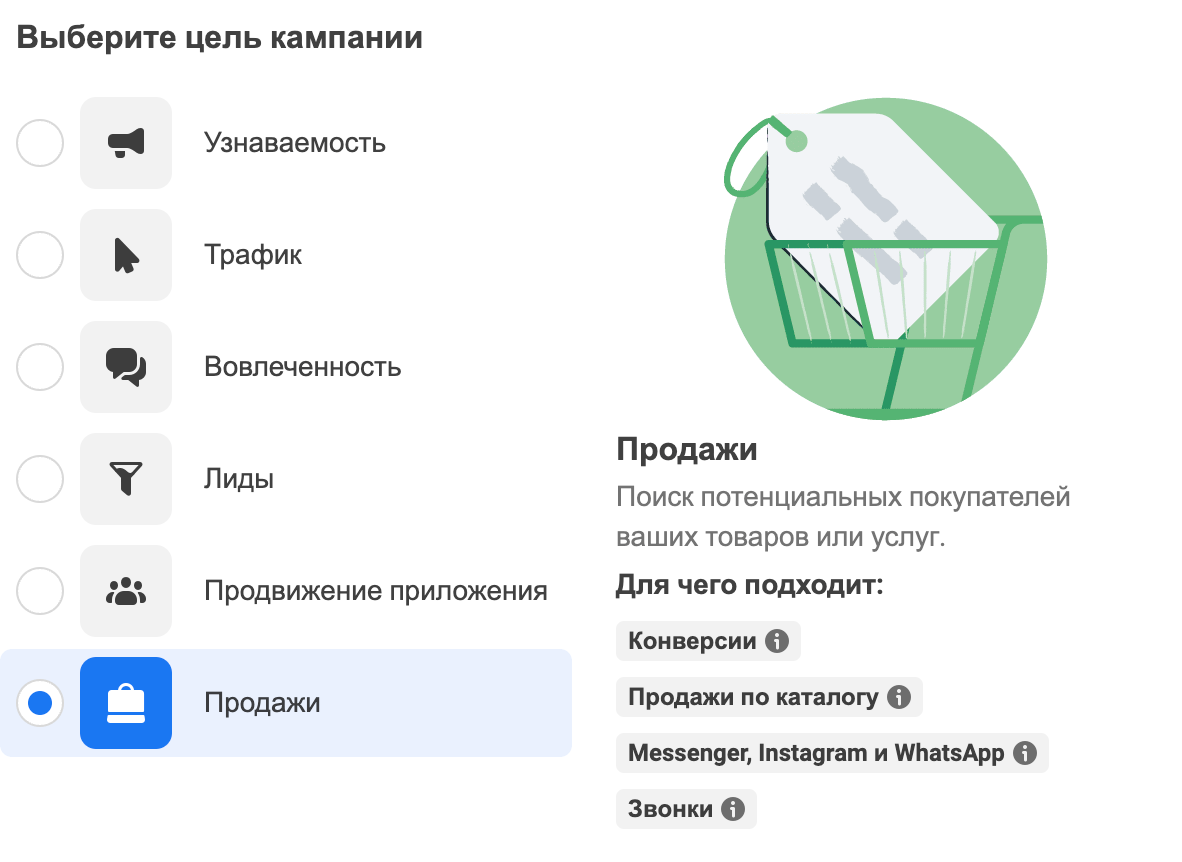Select the Трафик radio button

click(40, 255)
